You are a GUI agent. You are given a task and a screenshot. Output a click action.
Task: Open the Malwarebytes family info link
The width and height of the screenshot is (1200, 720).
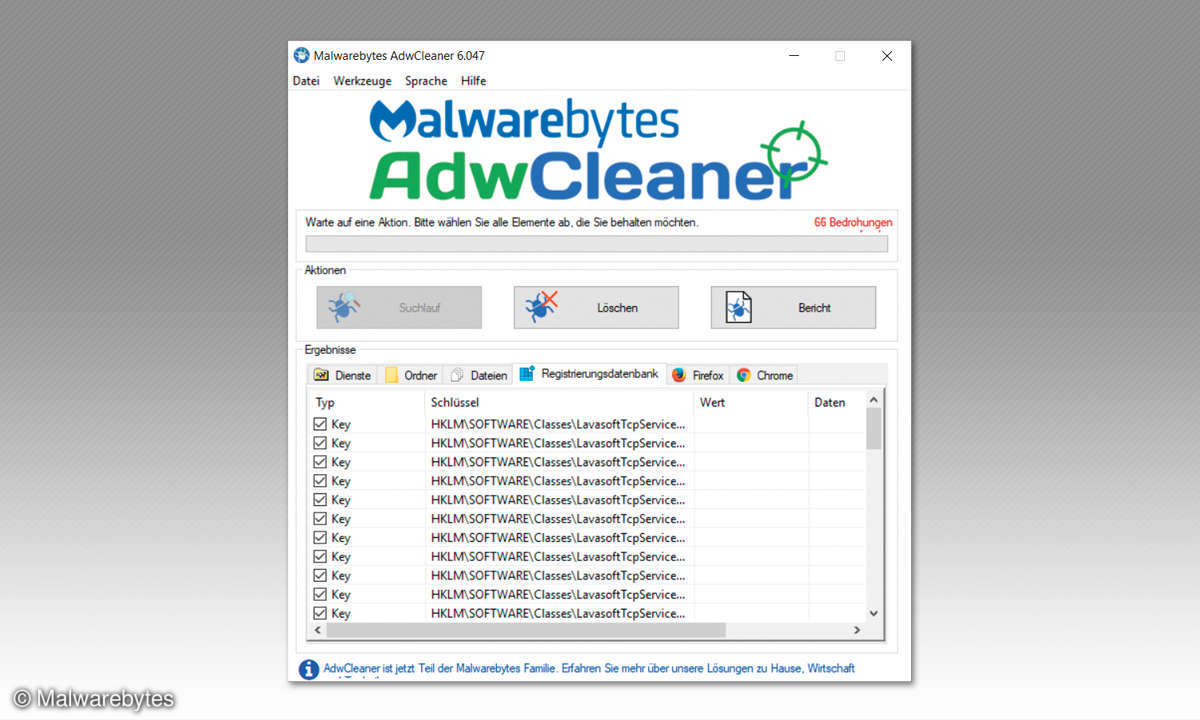tap(589, 668)
